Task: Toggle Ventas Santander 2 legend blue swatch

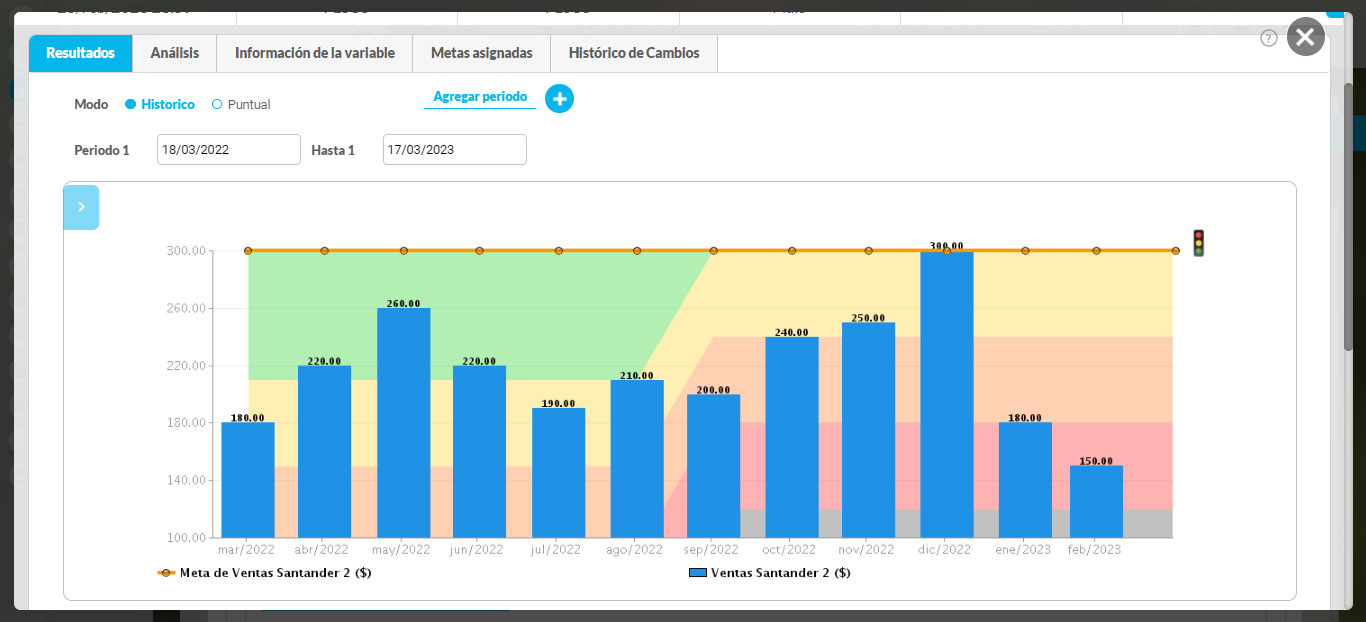Action: [698, 573]
